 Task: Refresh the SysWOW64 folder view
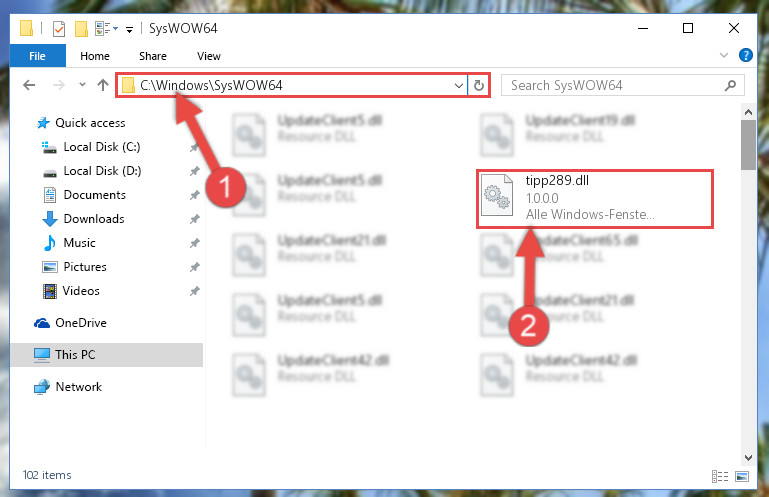tap(479, 85)
